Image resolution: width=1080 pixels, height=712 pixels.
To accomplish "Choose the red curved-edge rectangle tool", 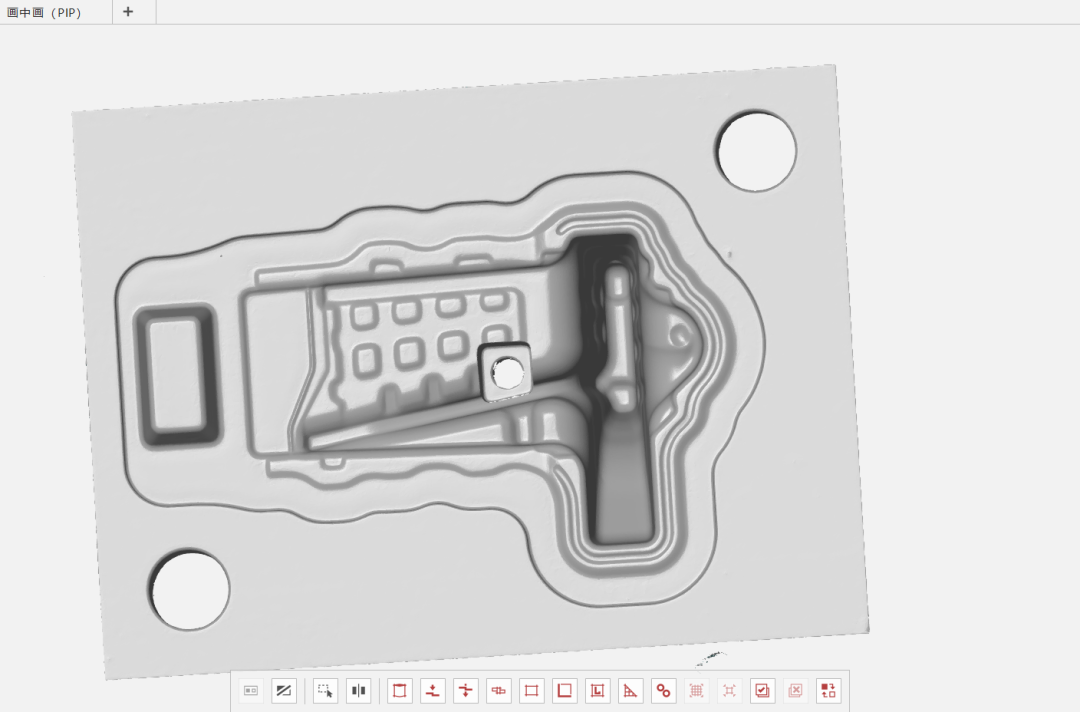I will coord(399,691).
